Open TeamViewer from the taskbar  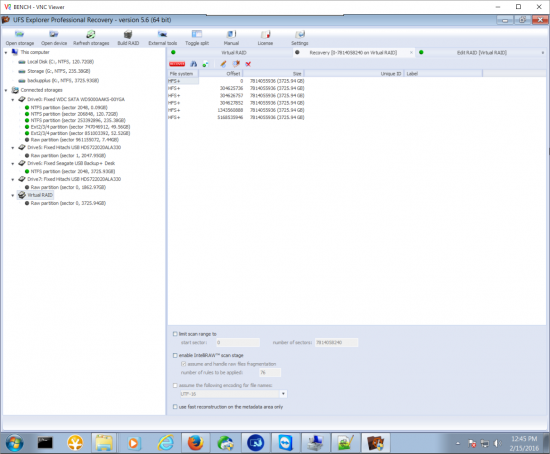[x=285, y=443]
